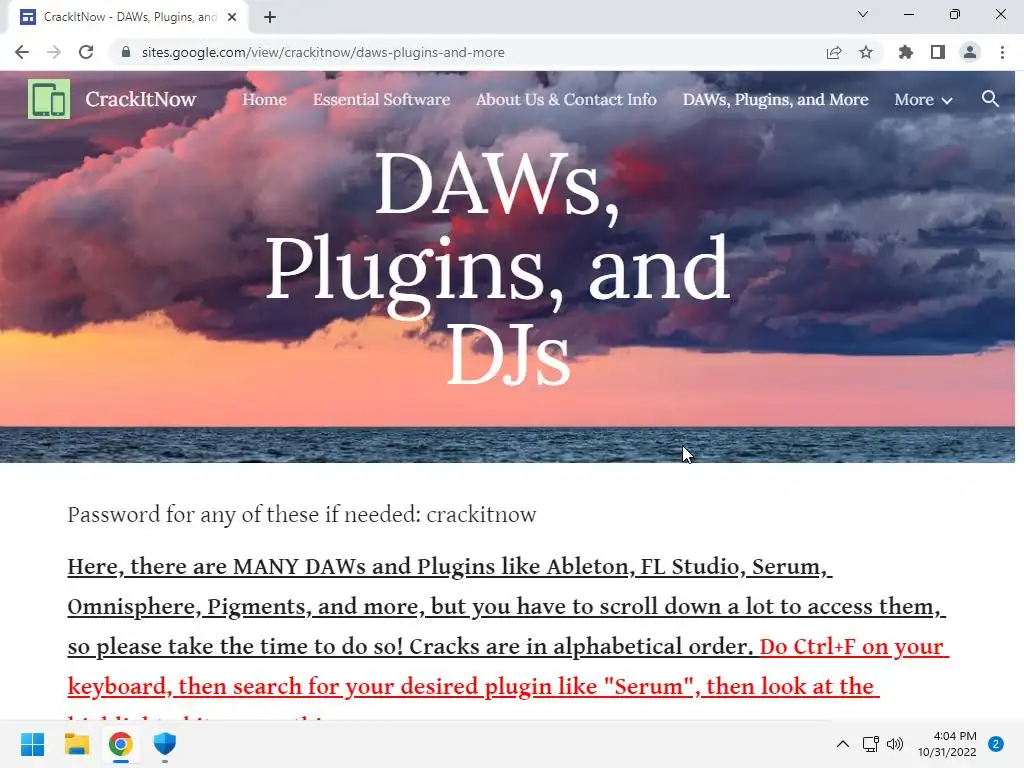Open Essential Software navigation item
The width and height of the screenshot is (1024, 768).
click(381, 99)
